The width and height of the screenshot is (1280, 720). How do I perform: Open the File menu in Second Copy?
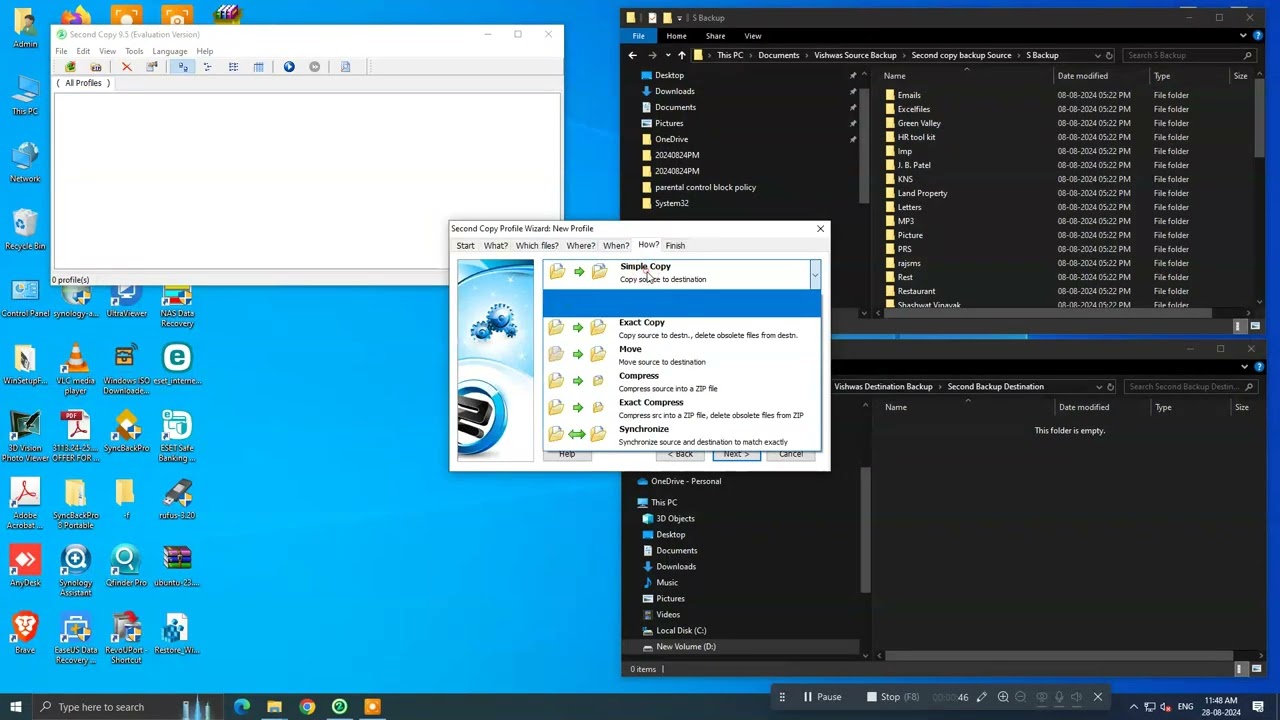(61, 51)
